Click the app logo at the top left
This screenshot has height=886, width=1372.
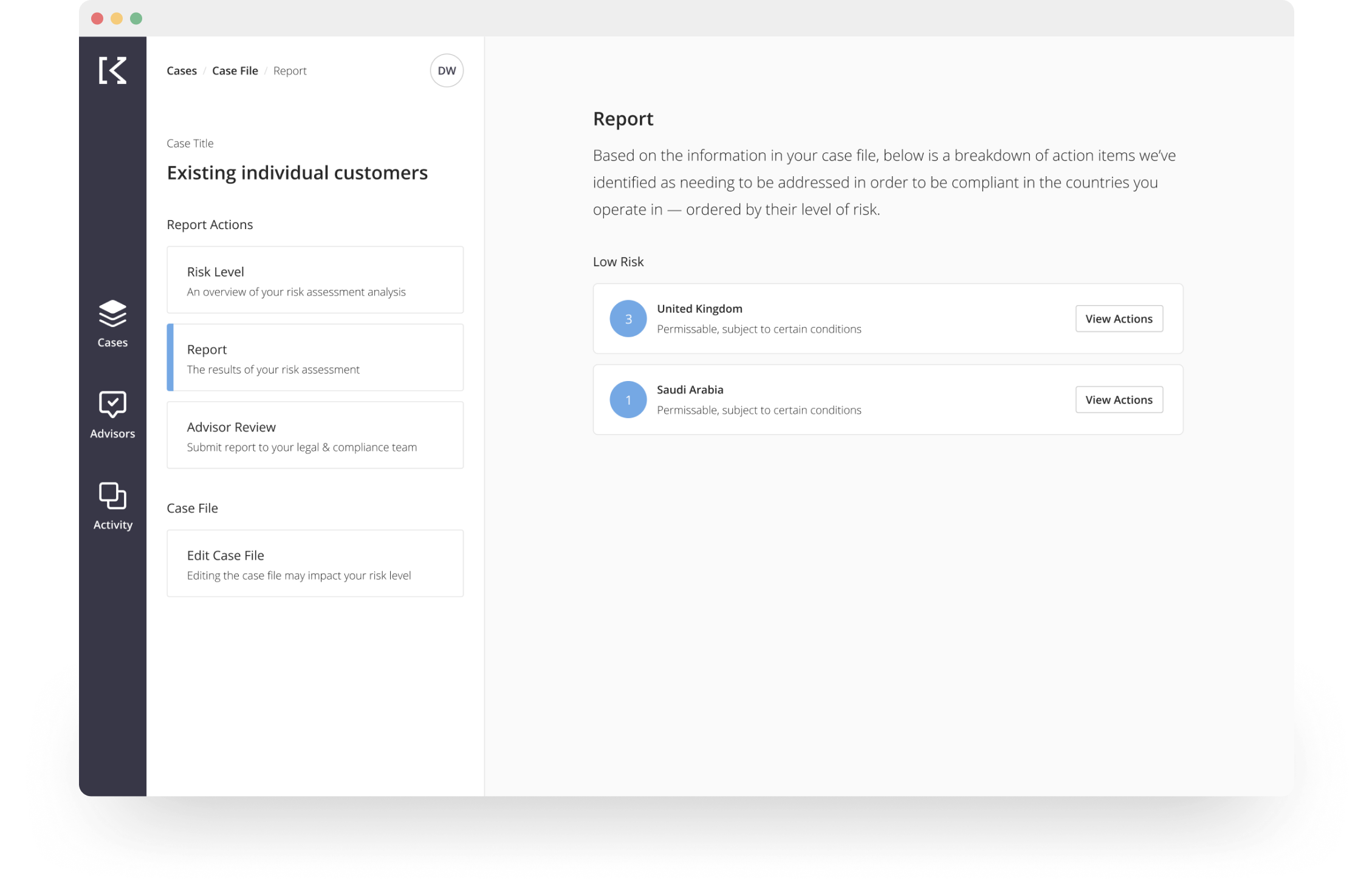114,71
